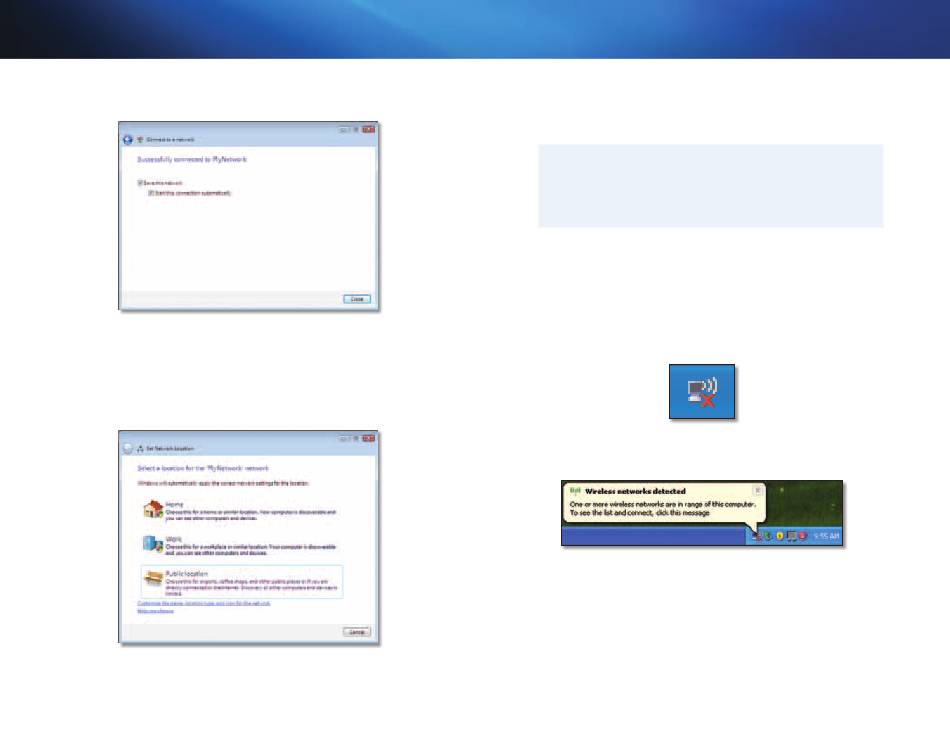Click the red round tray icon
950x734 pixels.
click(x=802, y=536)
